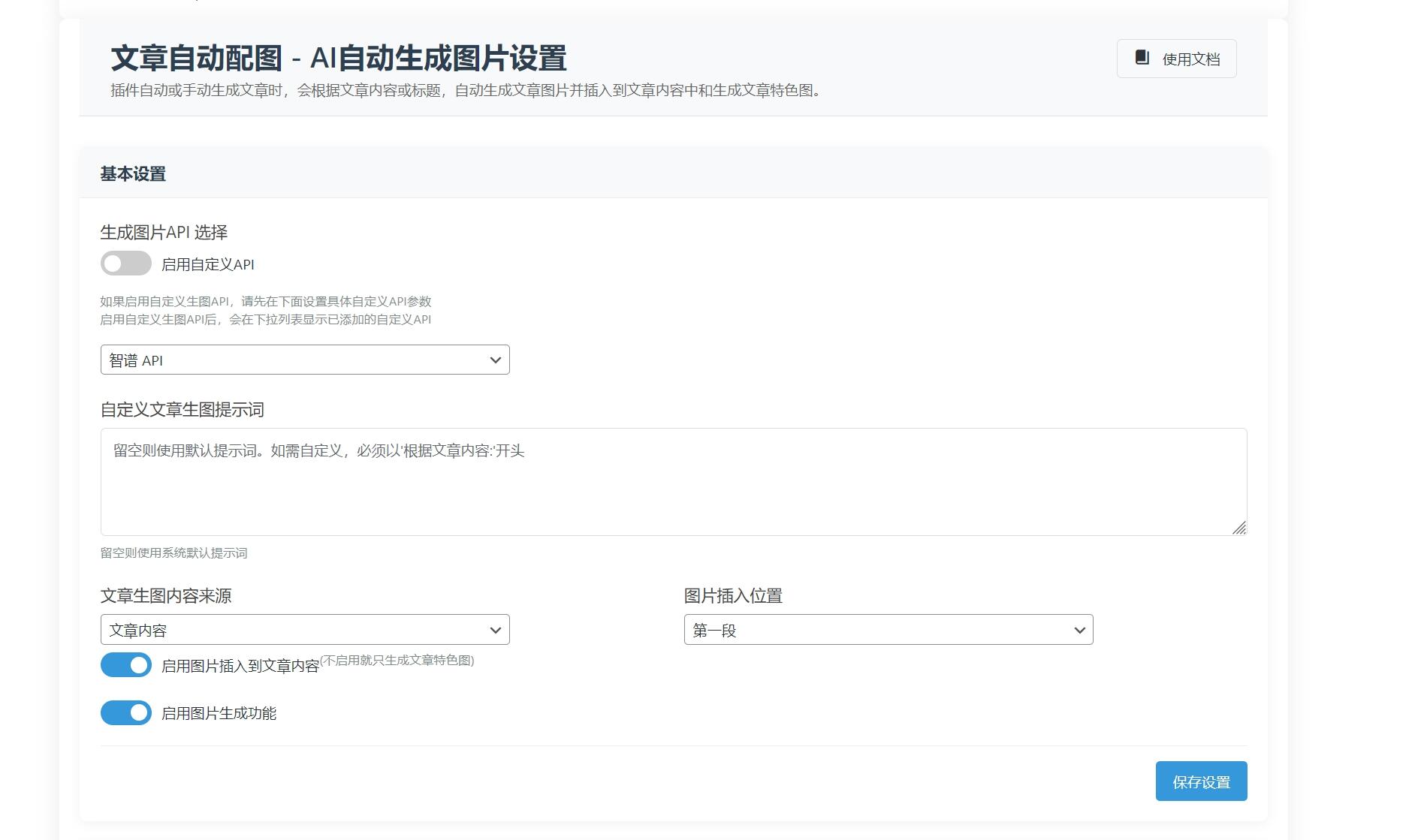
Task: Select the 基本设置 section header
Action: pos(134,175)
